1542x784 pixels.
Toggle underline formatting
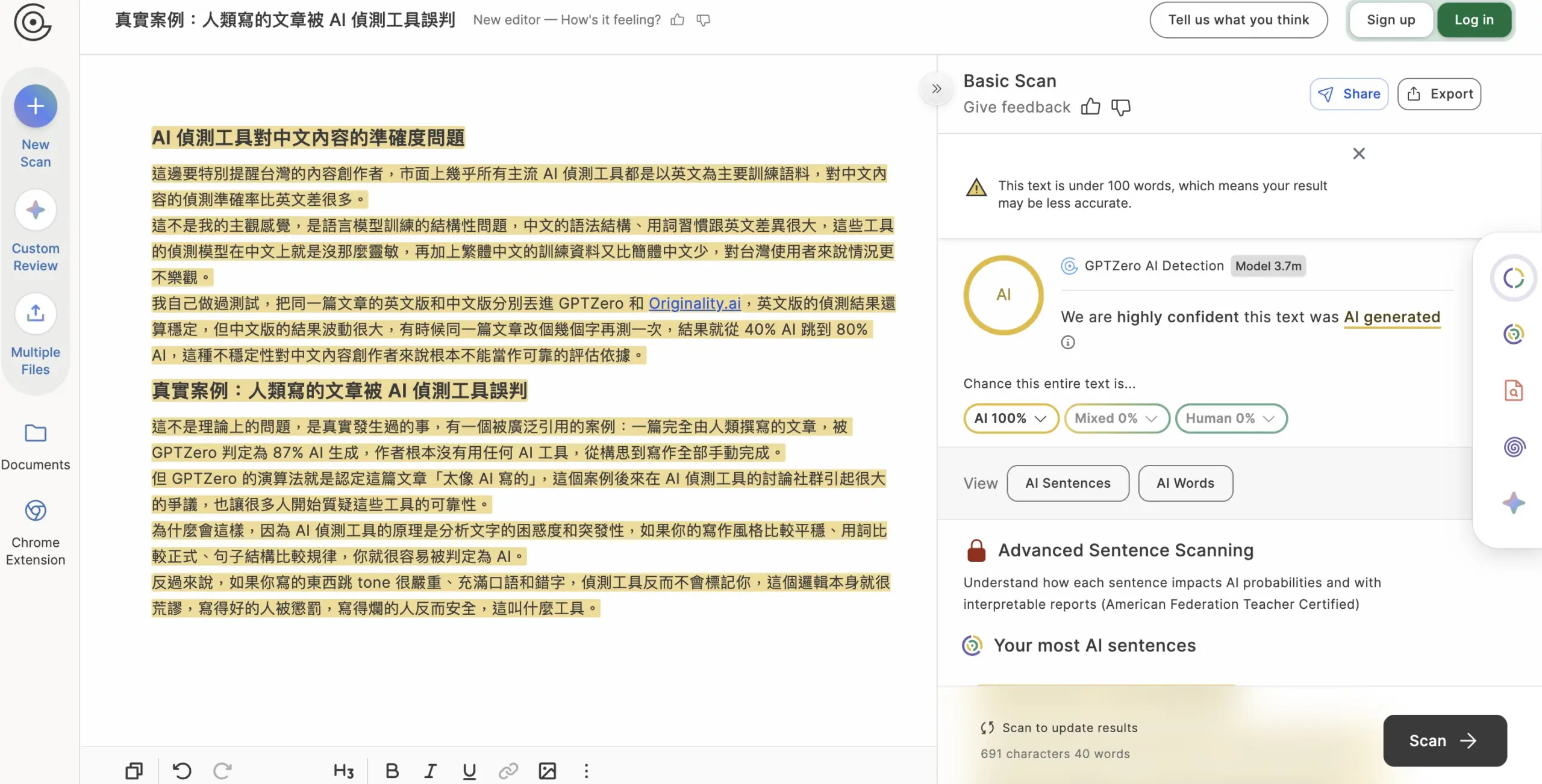click(469, 771)
